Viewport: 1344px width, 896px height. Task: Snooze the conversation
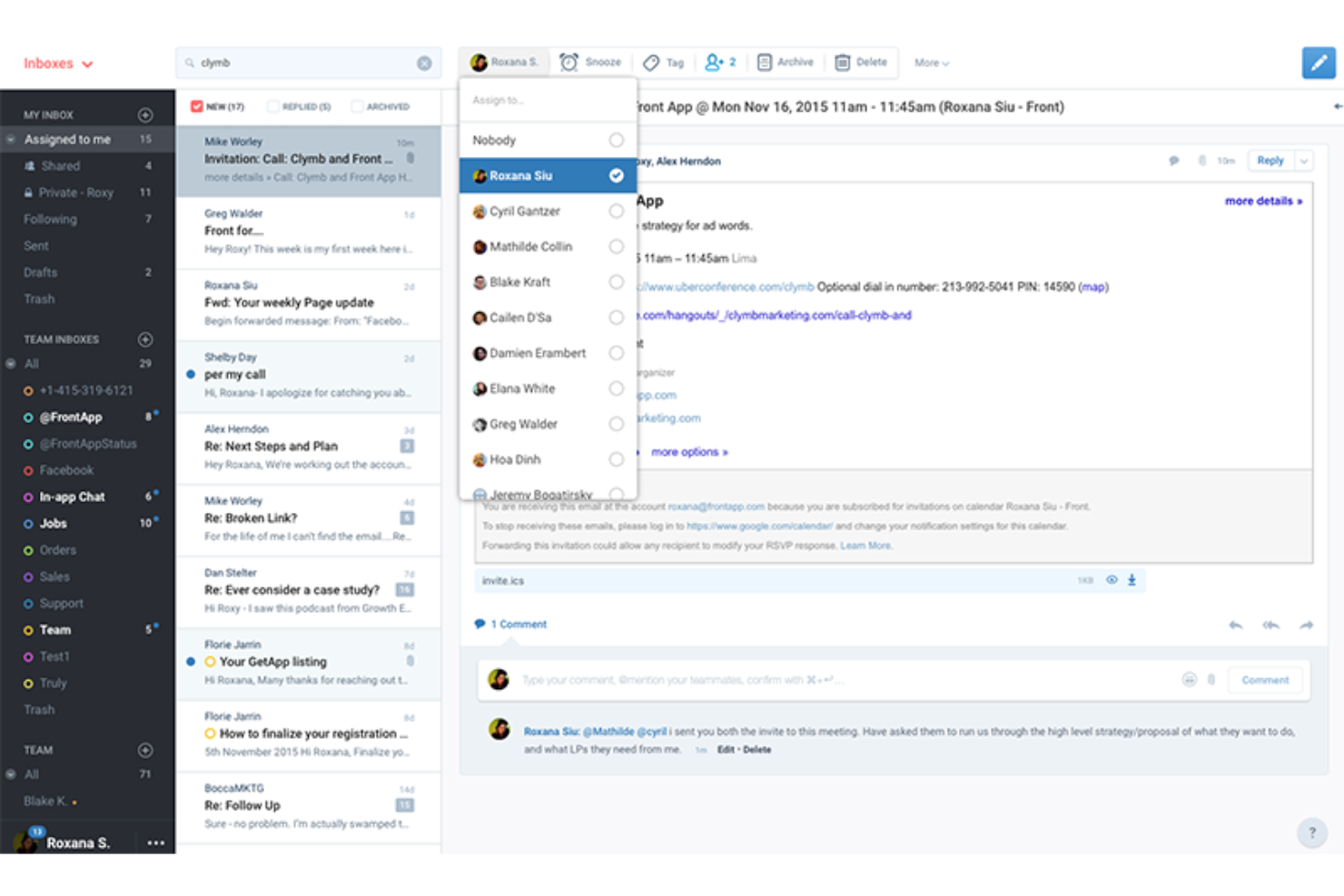pos(590,62)
